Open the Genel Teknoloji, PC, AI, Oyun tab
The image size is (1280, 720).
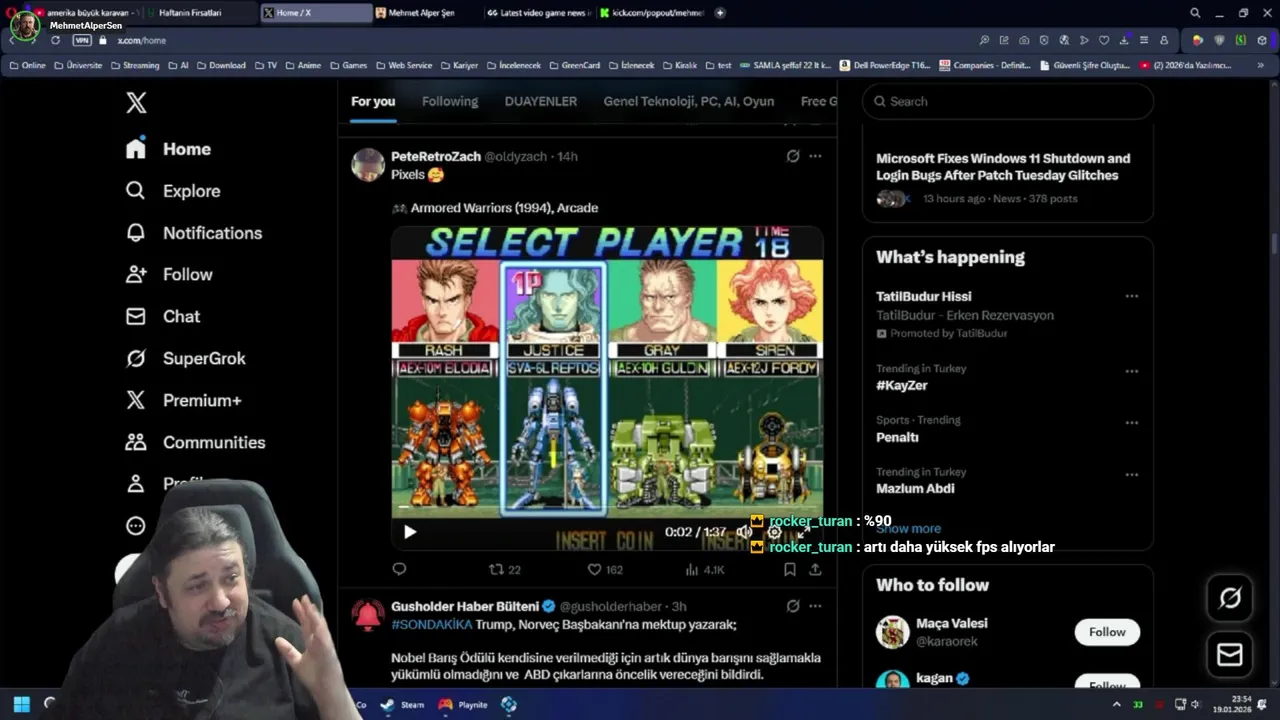[689, 101]
